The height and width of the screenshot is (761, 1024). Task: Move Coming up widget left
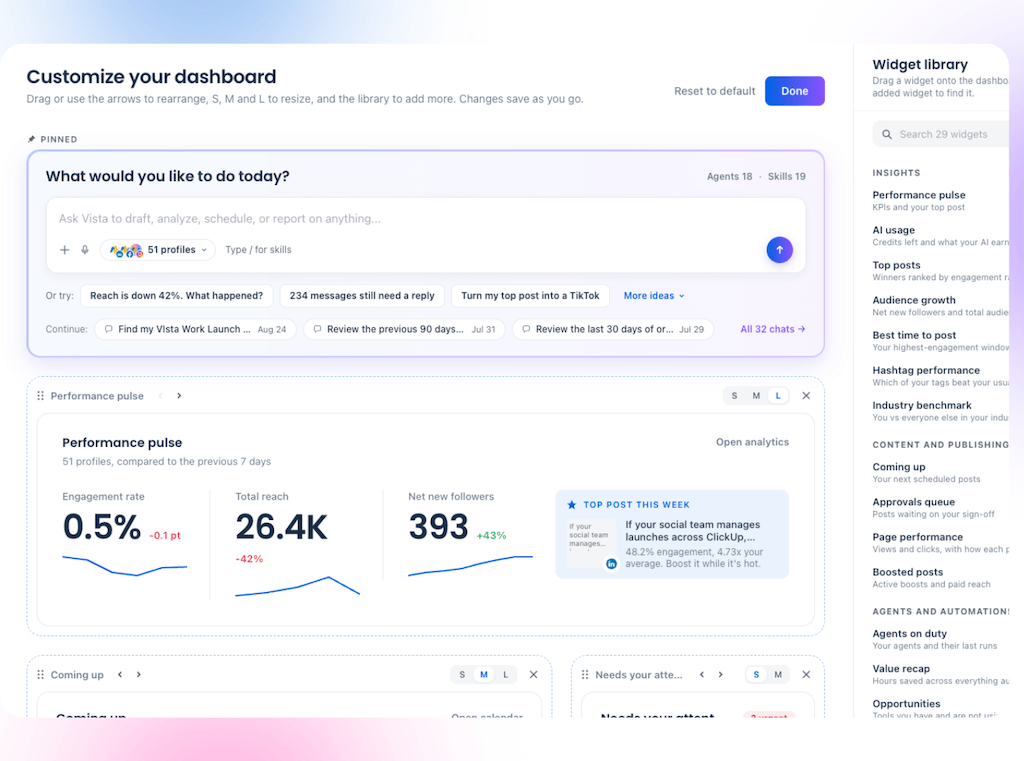tap(120, 675)
